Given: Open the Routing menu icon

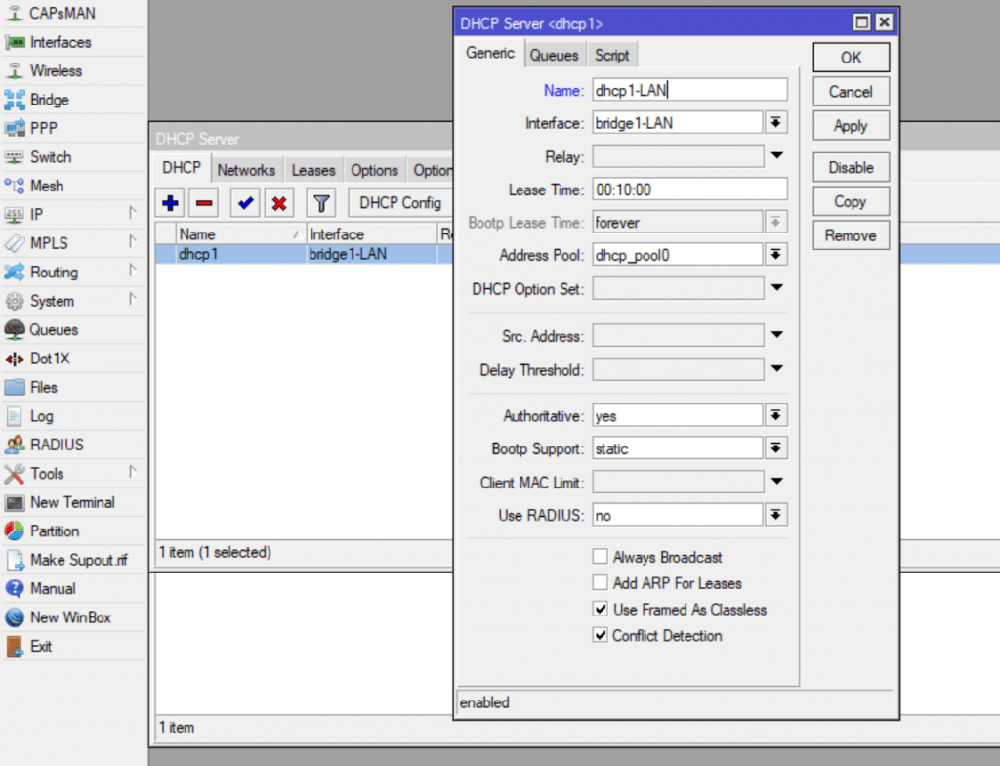Looking at the screenshot, I should pyautogui.click(x=15, y=272).
